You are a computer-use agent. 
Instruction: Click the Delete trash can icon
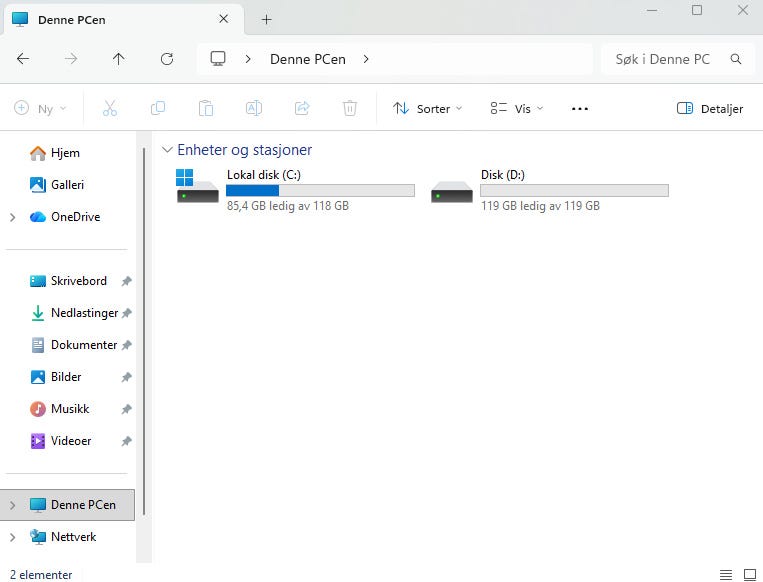(349, 108)
